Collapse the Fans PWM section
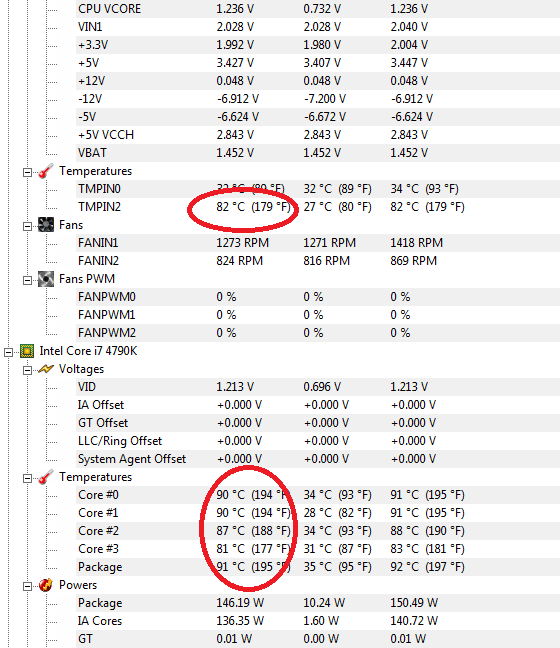Viewport: 560px width, 648px height. [27, 280]
